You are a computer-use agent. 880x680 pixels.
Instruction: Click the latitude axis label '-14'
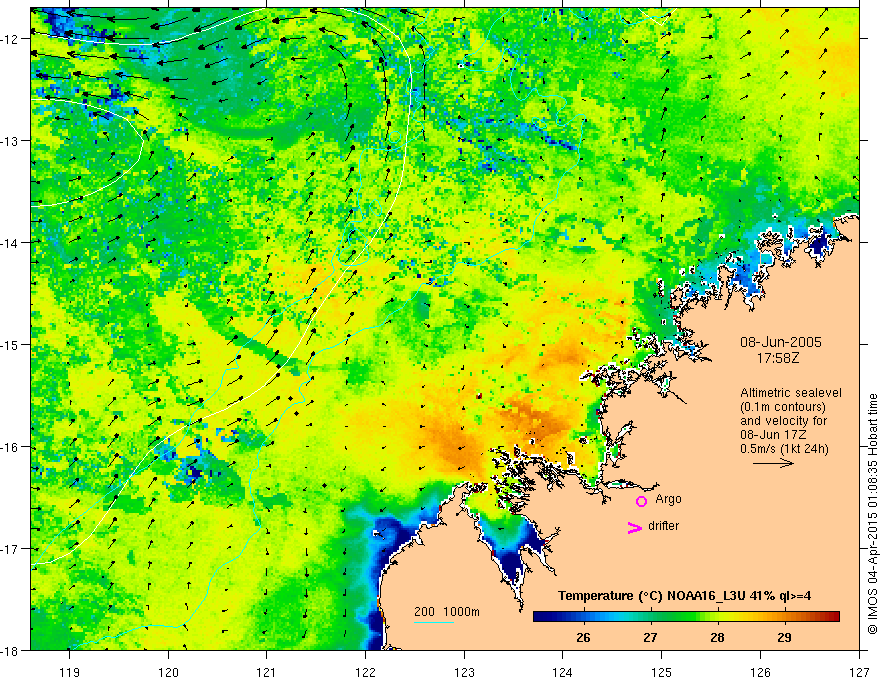click(x=12, y=243)
